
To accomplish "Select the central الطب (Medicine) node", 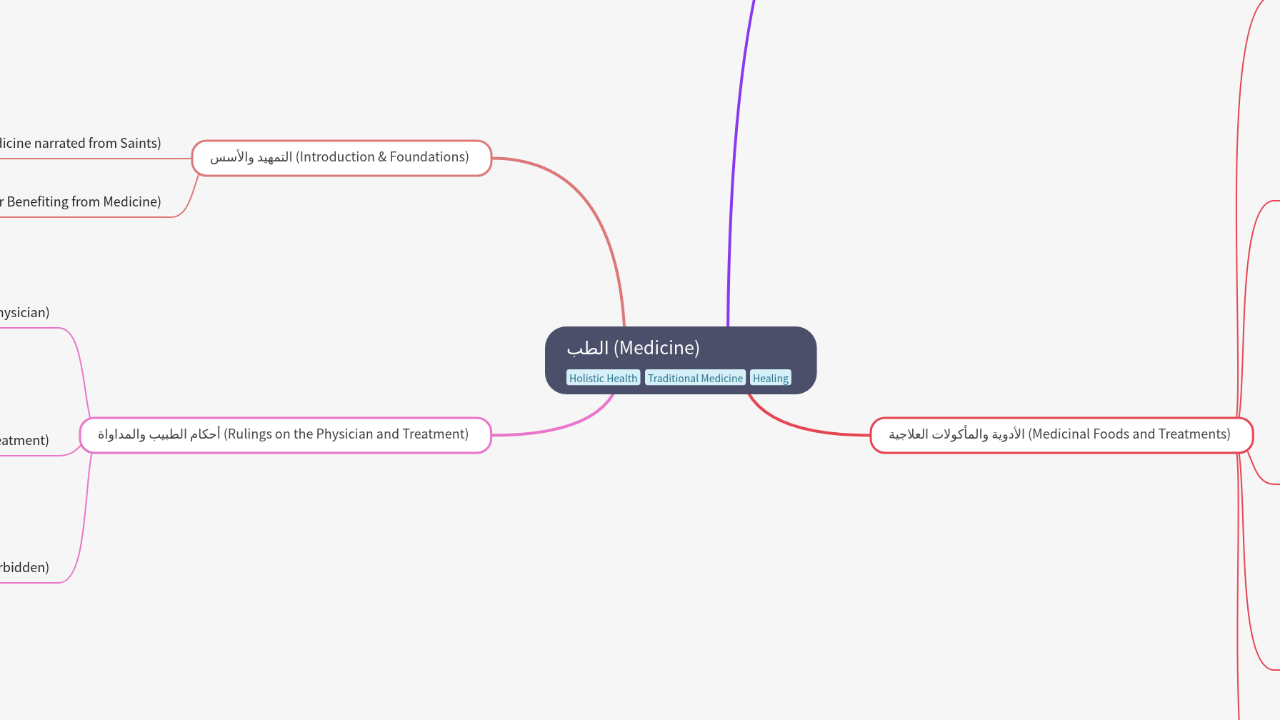I will coord(680,348).
